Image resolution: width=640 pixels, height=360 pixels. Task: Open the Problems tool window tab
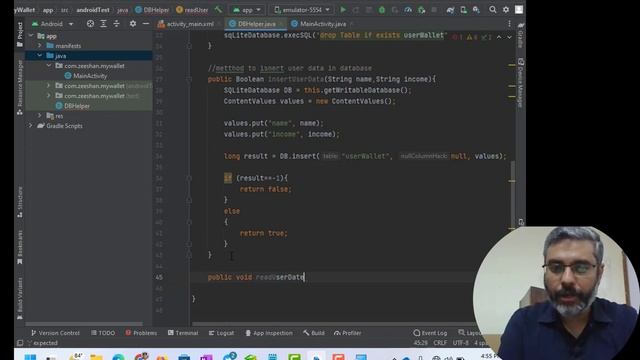click(141, 333)
